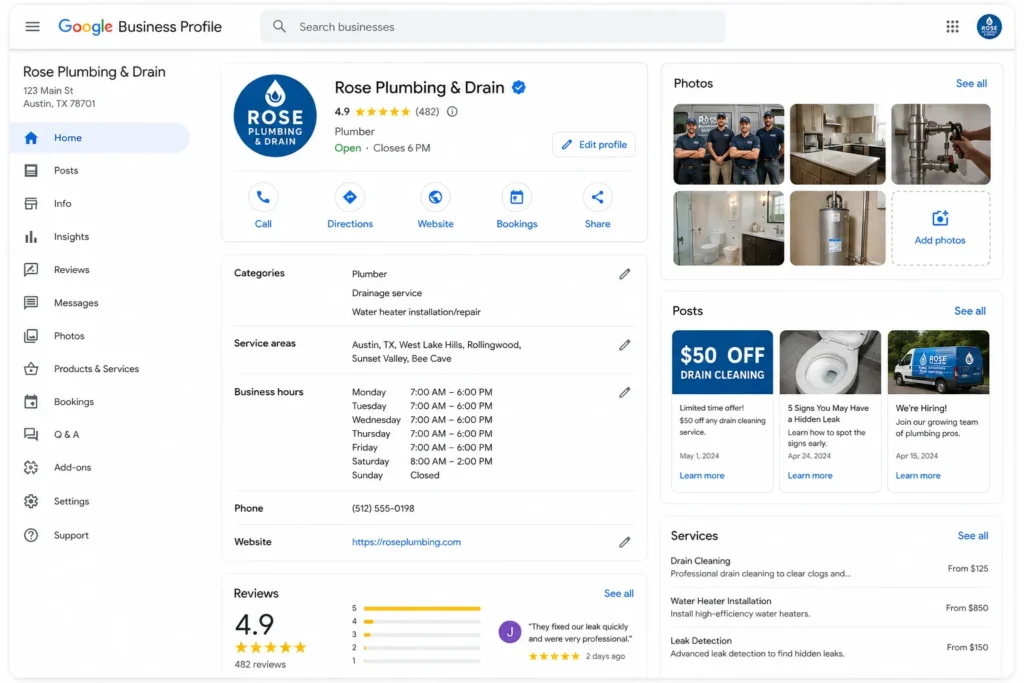Click the Messages icon in sidebar

pyautogui.click(x=31, y=303)
